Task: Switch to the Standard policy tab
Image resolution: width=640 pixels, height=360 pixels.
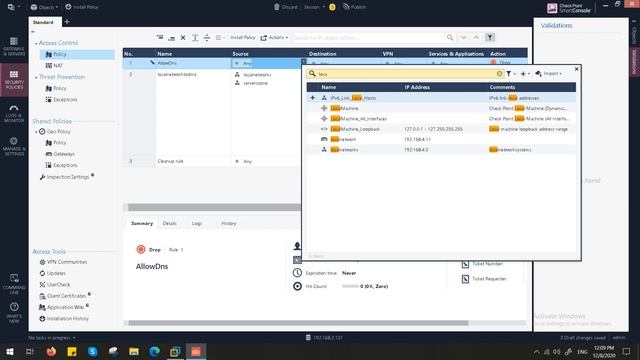Action: 43,22
